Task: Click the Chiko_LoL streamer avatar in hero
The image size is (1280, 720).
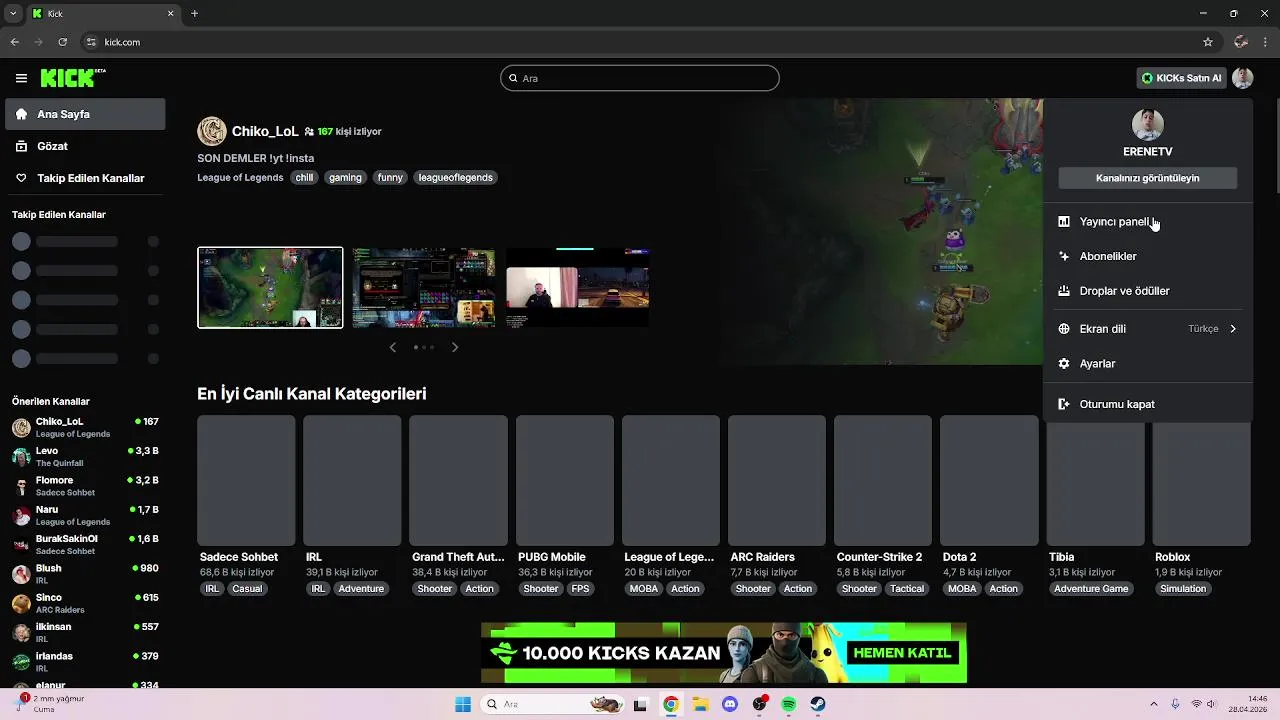Action: pos(212,131)
